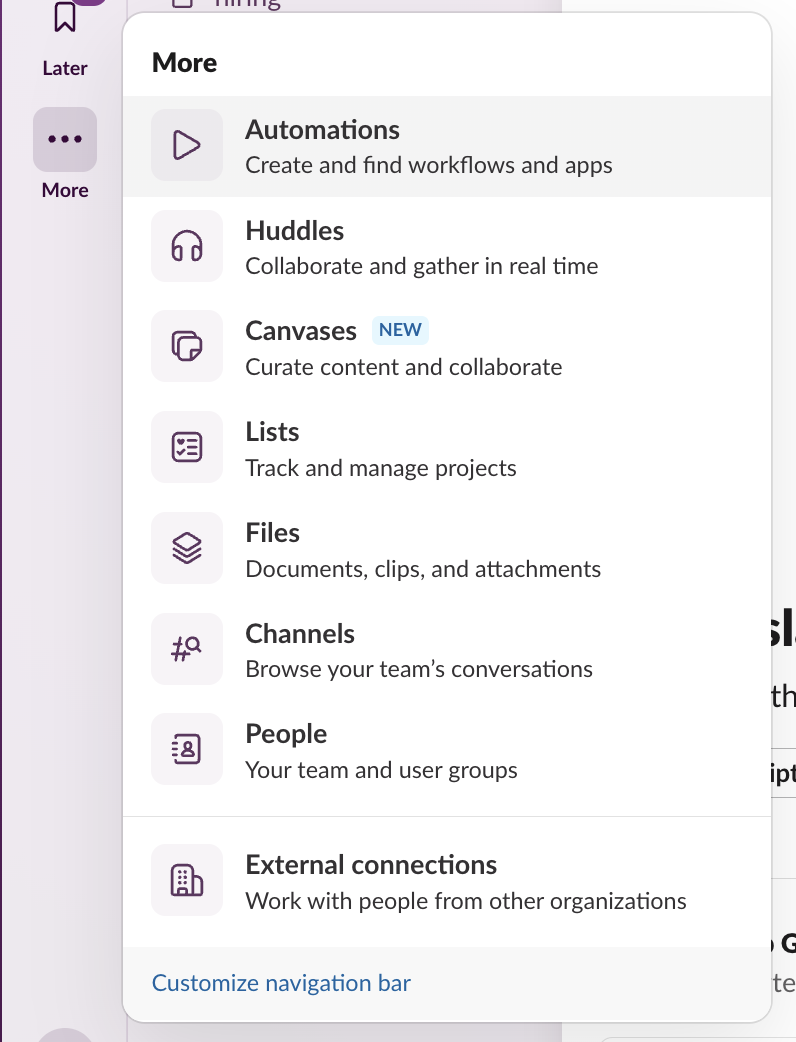Click the NEW badge beside Canvases

400,330
